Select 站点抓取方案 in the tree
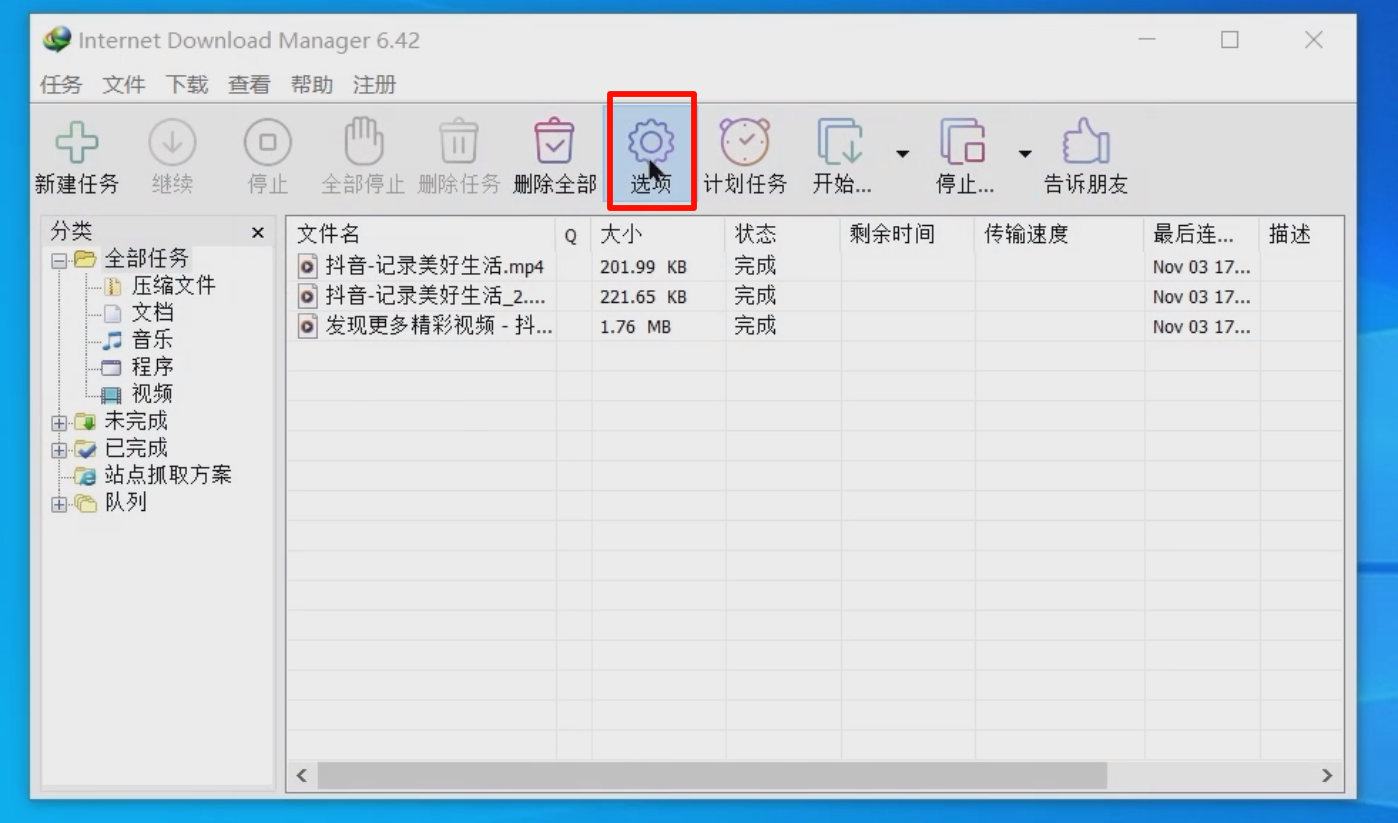Image resolution: width=1398 pixels, height=823 pixels. (x=168, y=474)
